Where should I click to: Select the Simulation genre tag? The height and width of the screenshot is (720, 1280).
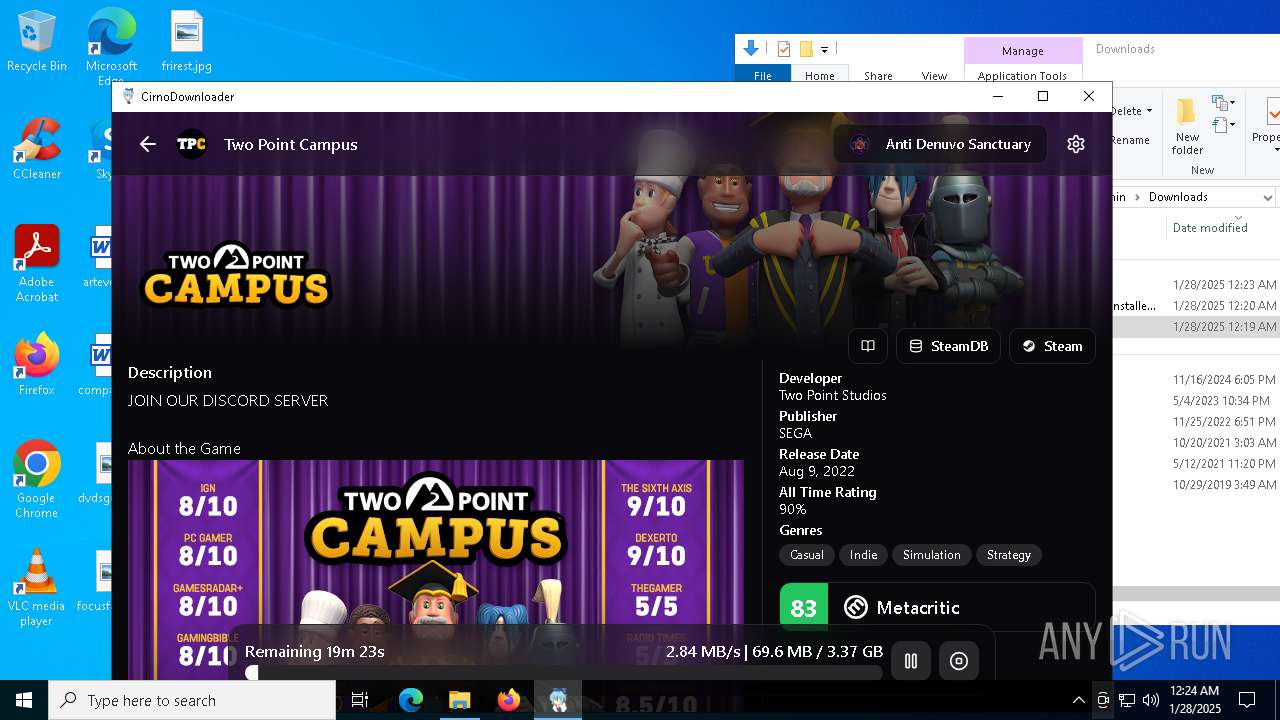[931, 555]
